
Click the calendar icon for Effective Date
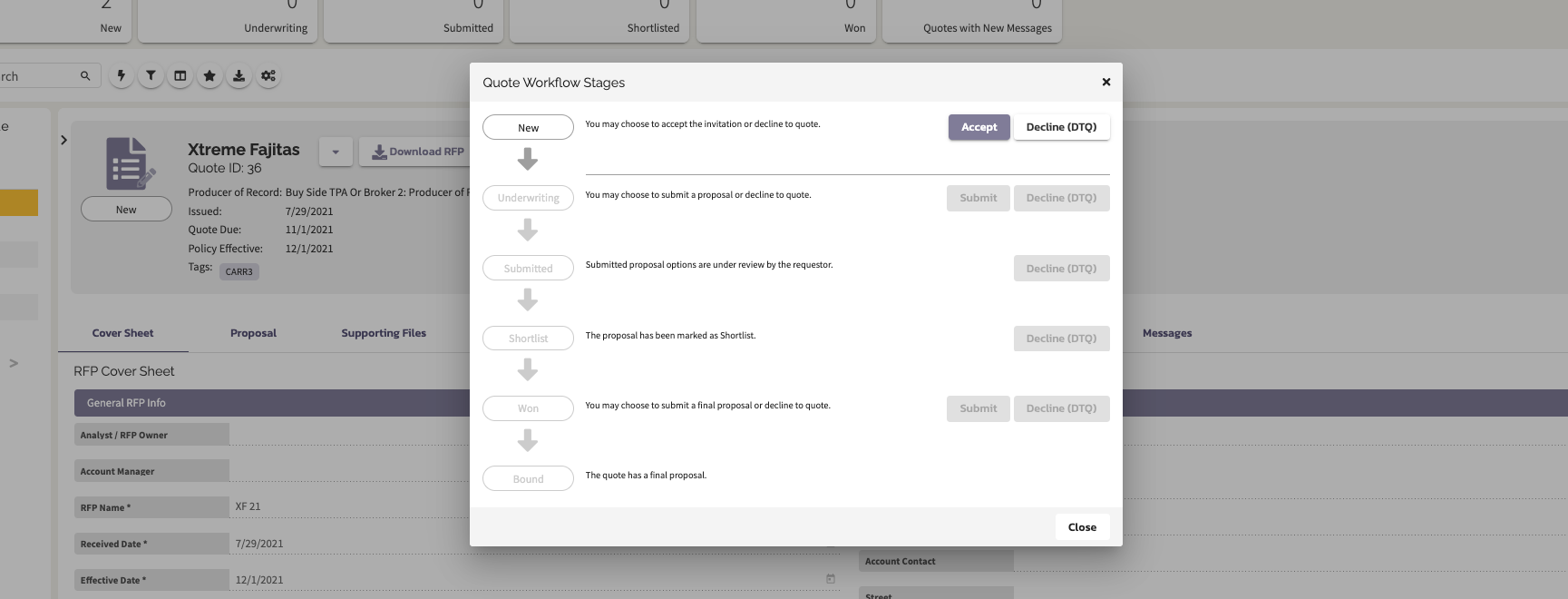click(831, 579)
